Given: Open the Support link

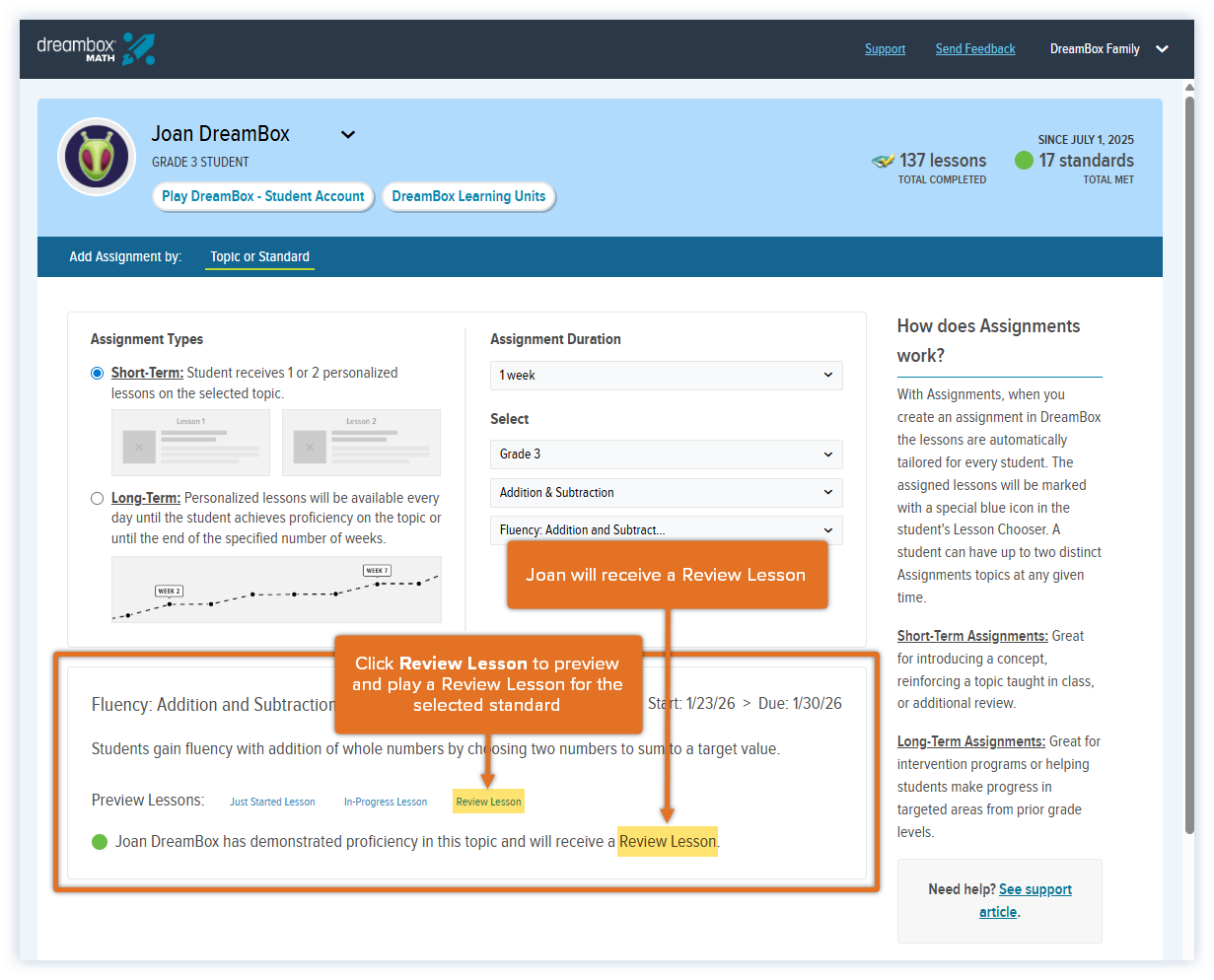Looking at the screenshot, I should 885,48.
